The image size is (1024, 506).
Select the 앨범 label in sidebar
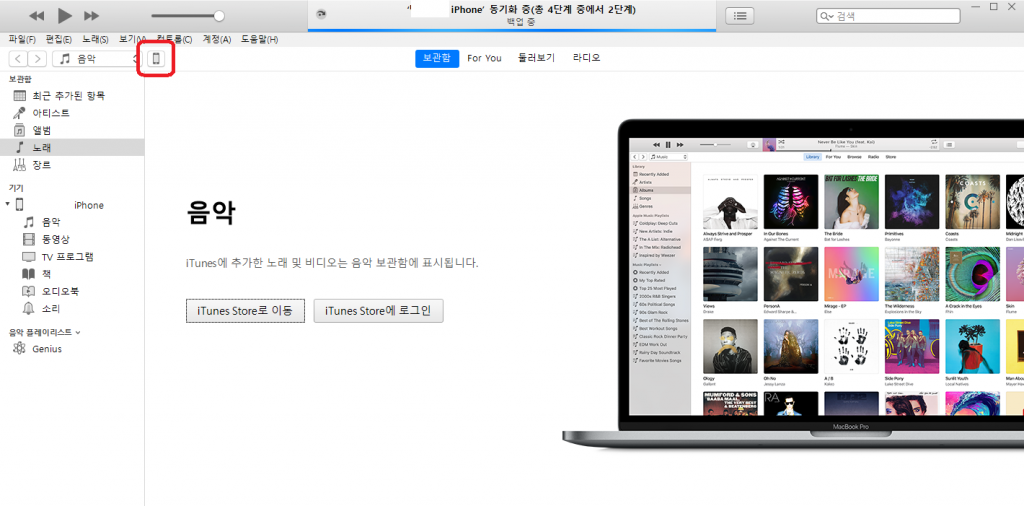click(42, 131)
